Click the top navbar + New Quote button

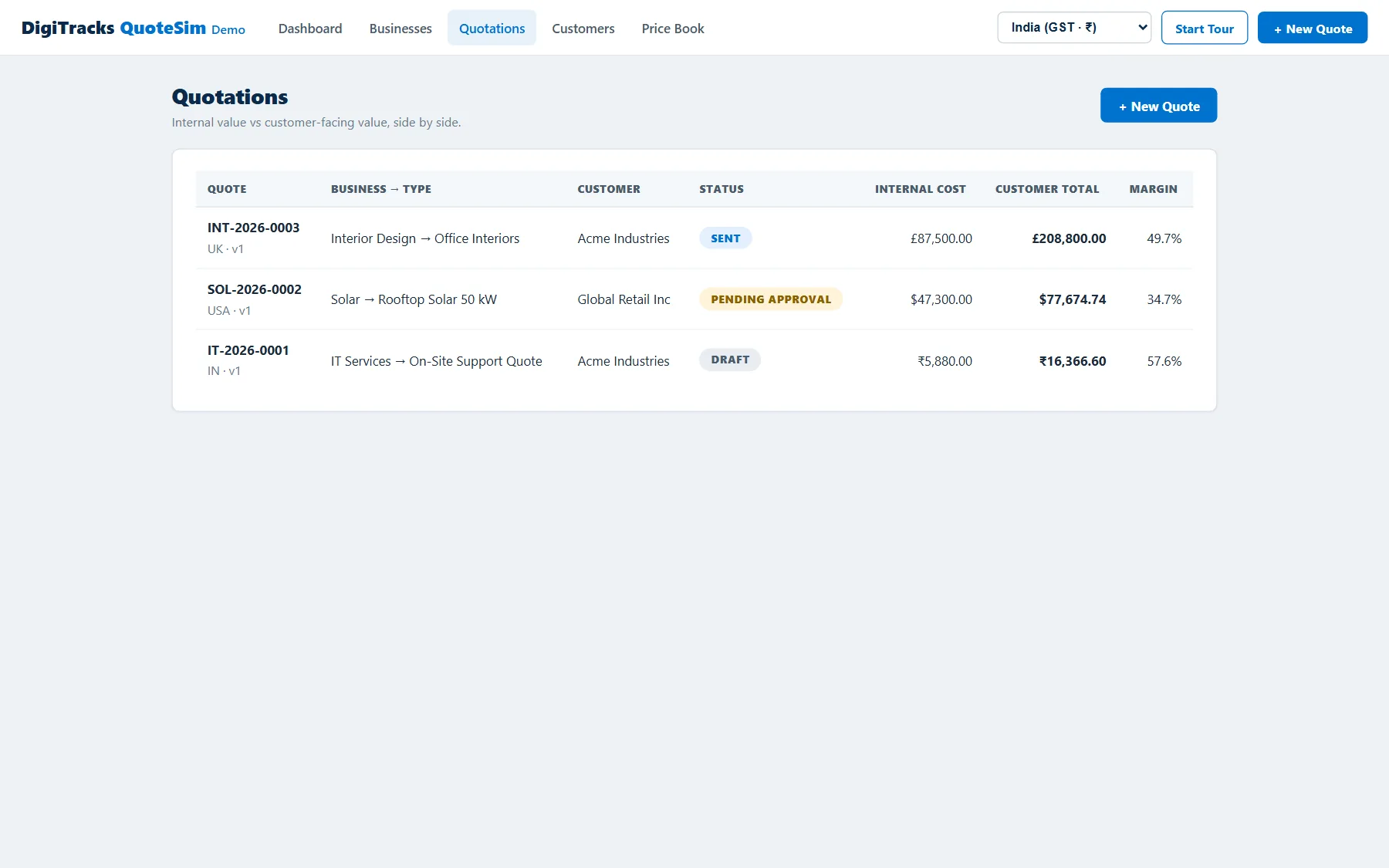[x=1313, y=28]
